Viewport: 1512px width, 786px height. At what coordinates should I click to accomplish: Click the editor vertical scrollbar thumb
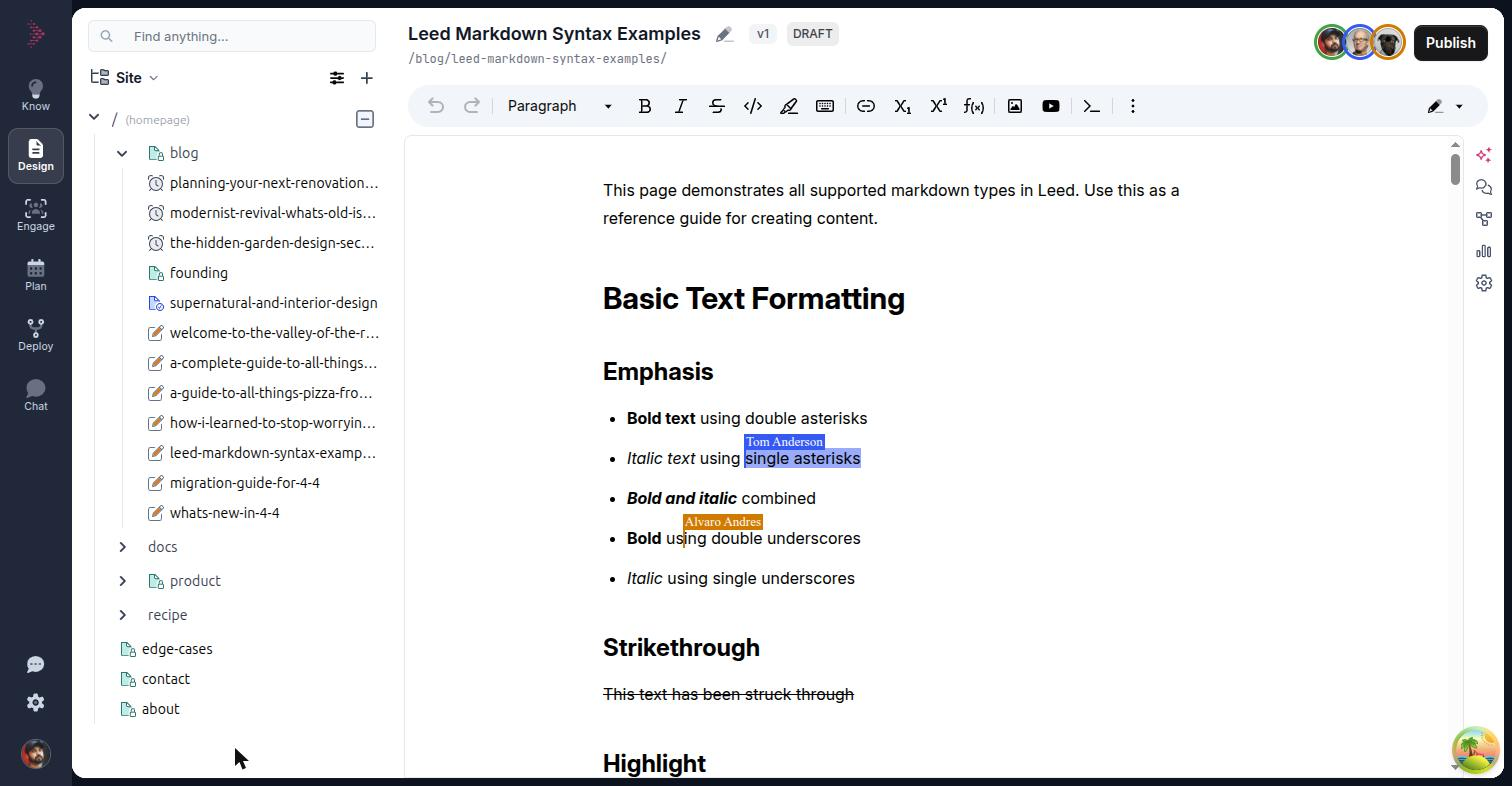(x=1455, y=168)
